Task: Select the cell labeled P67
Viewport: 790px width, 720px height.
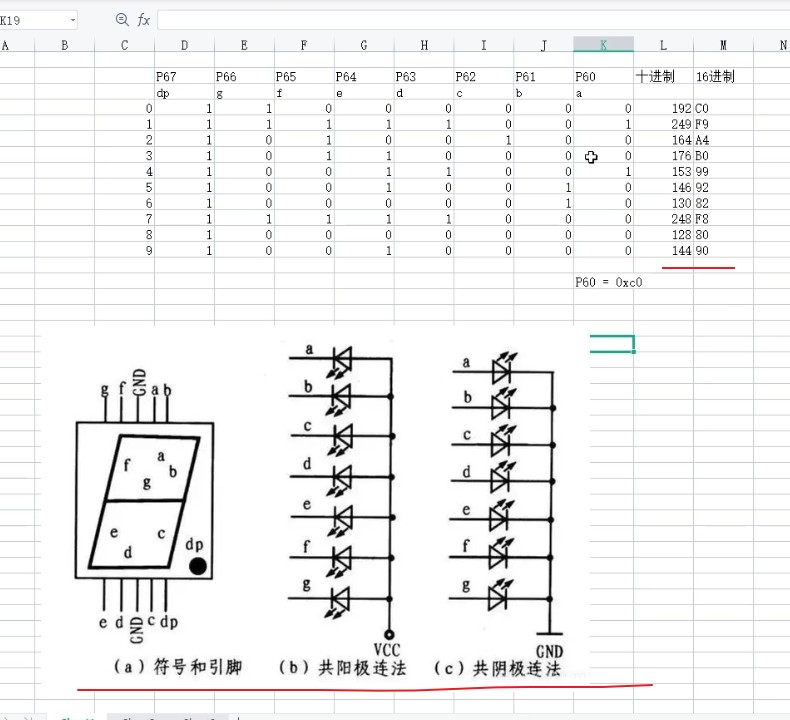Action: pos(184,77)
